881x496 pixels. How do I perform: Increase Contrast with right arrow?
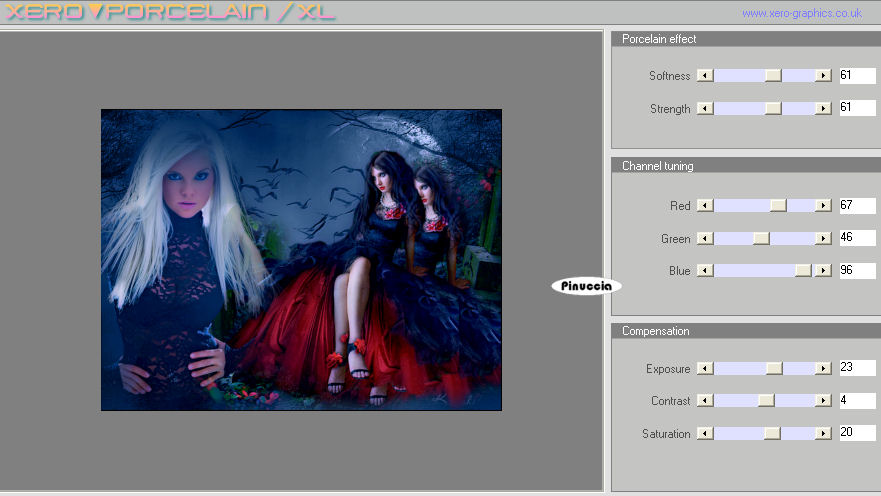point(823,401)
